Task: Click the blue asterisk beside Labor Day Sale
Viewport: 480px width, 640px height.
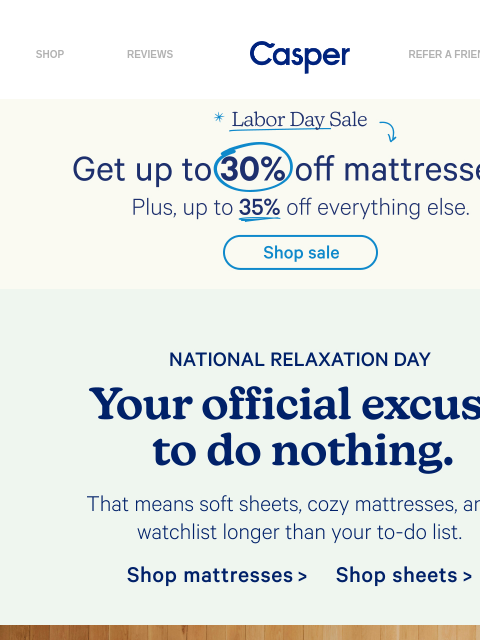Action: pos(219,118)
